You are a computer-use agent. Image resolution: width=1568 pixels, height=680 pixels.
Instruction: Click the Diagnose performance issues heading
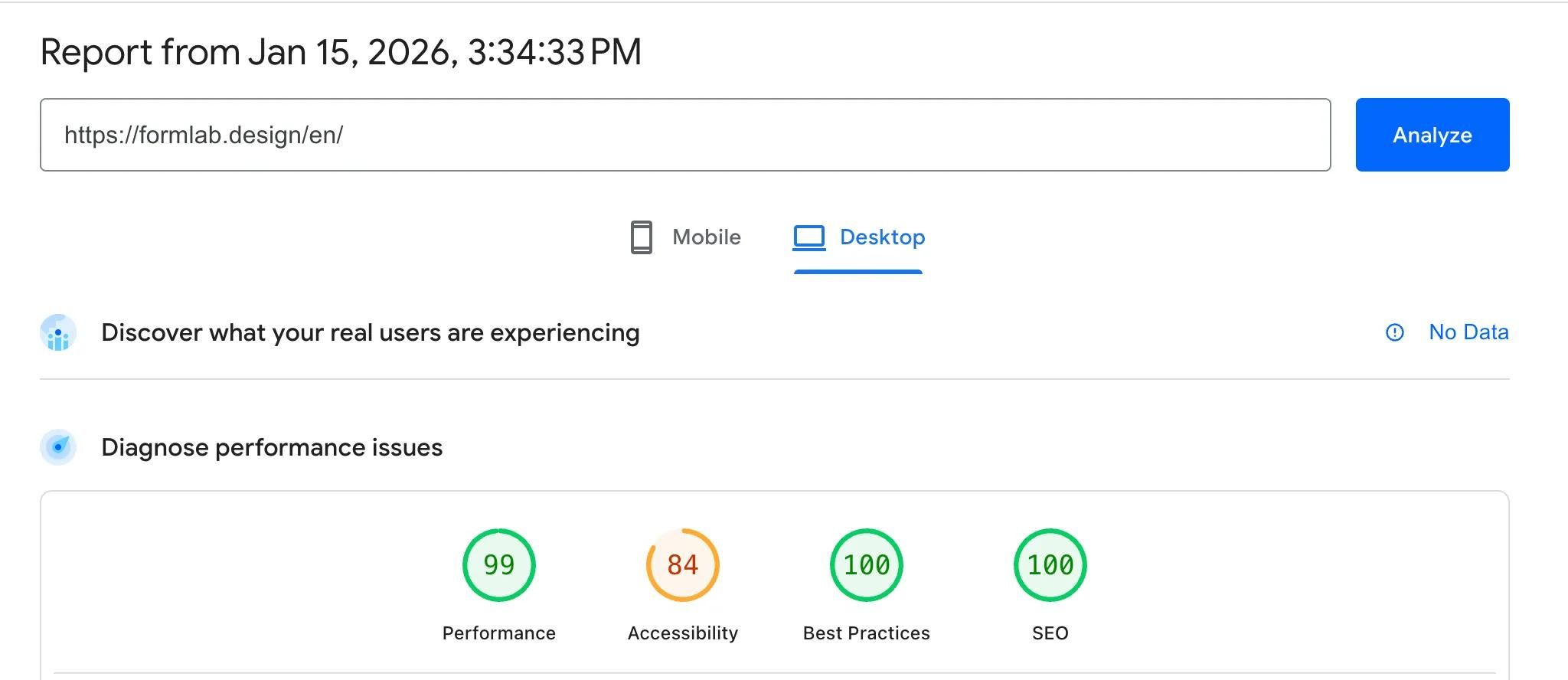272,447
